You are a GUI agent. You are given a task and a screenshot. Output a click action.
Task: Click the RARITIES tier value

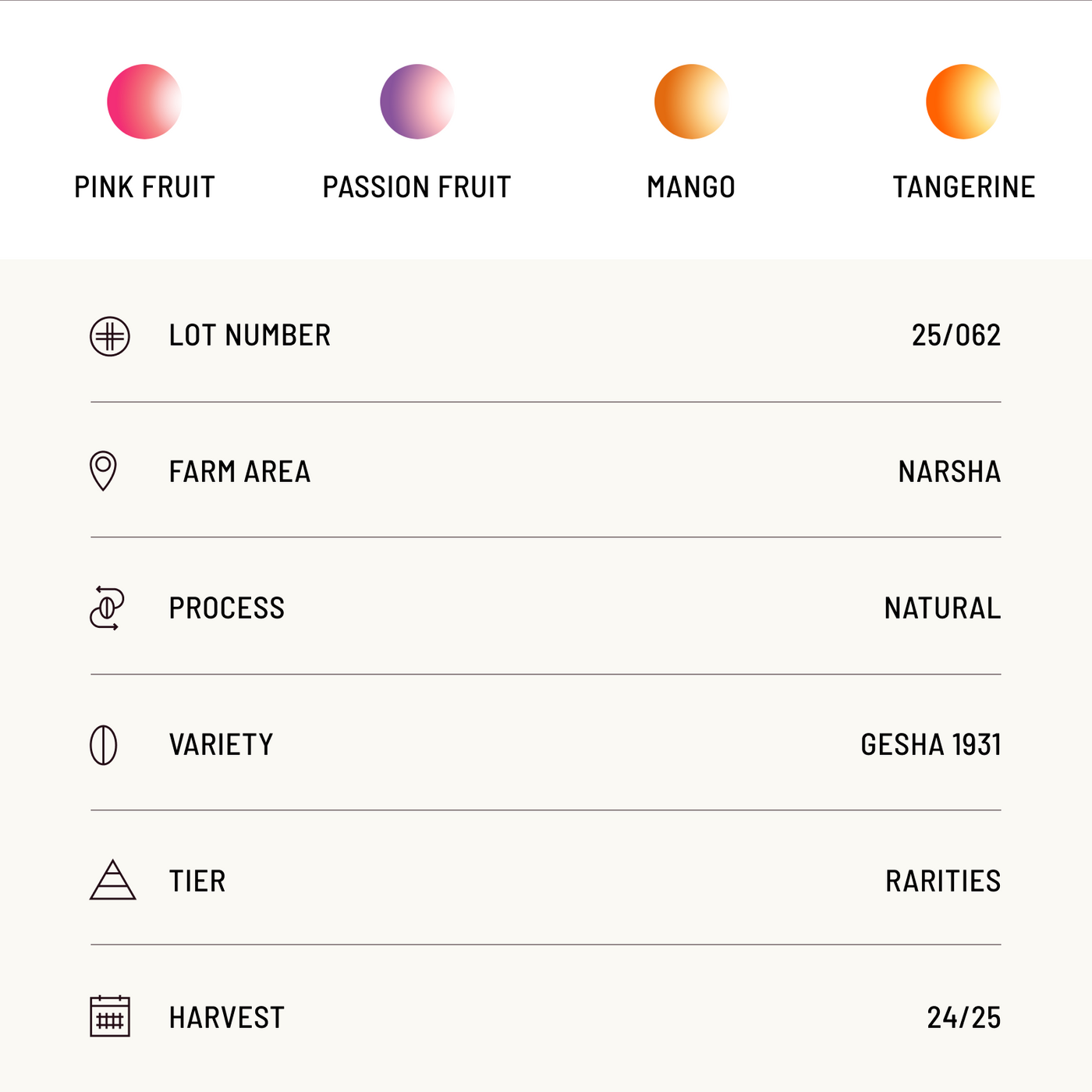coord(943,881)
